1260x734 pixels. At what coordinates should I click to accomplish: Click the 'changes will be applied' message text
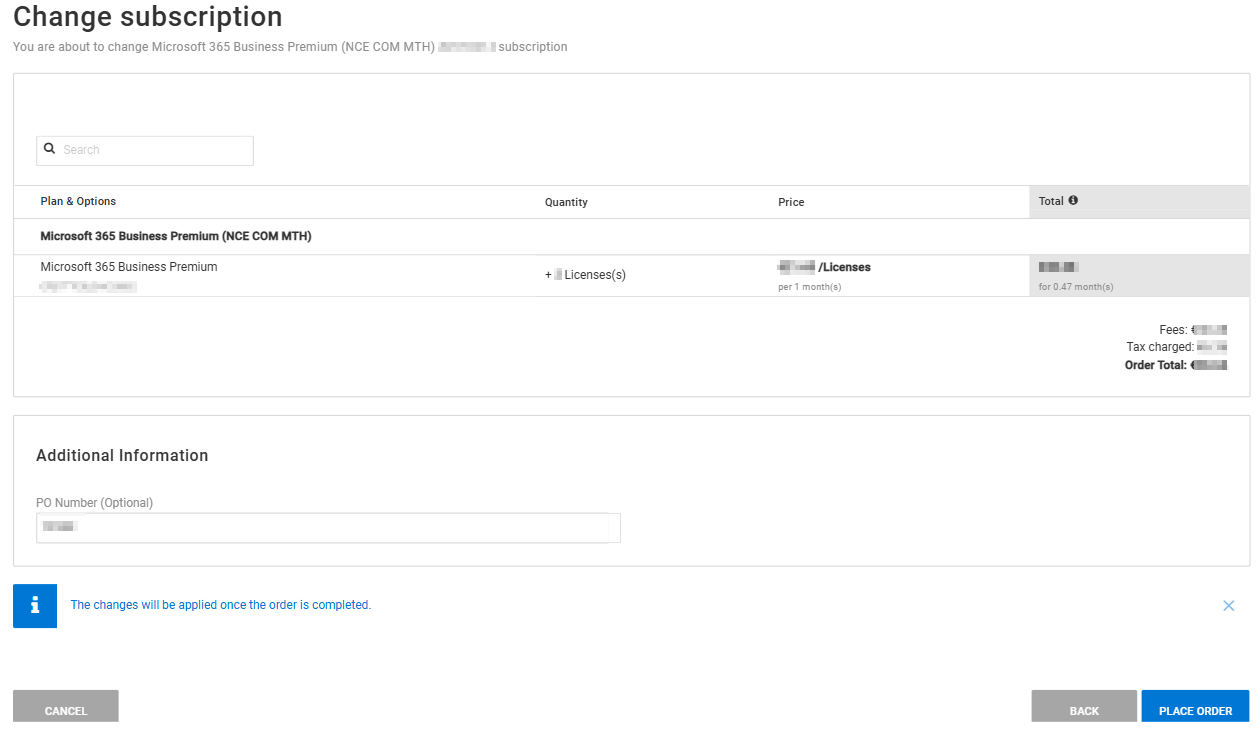click(220, 605)
